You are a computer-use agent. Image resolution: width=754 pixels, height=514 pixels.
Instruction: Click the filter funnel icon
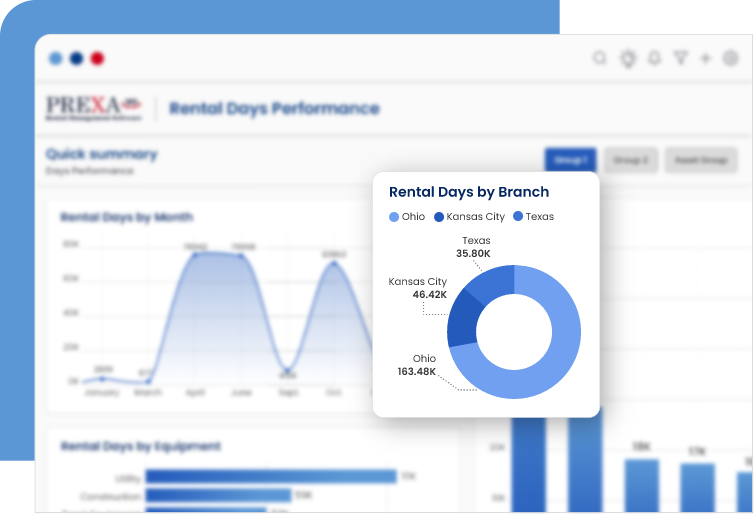pyautogui.click(x=681, y=59)
